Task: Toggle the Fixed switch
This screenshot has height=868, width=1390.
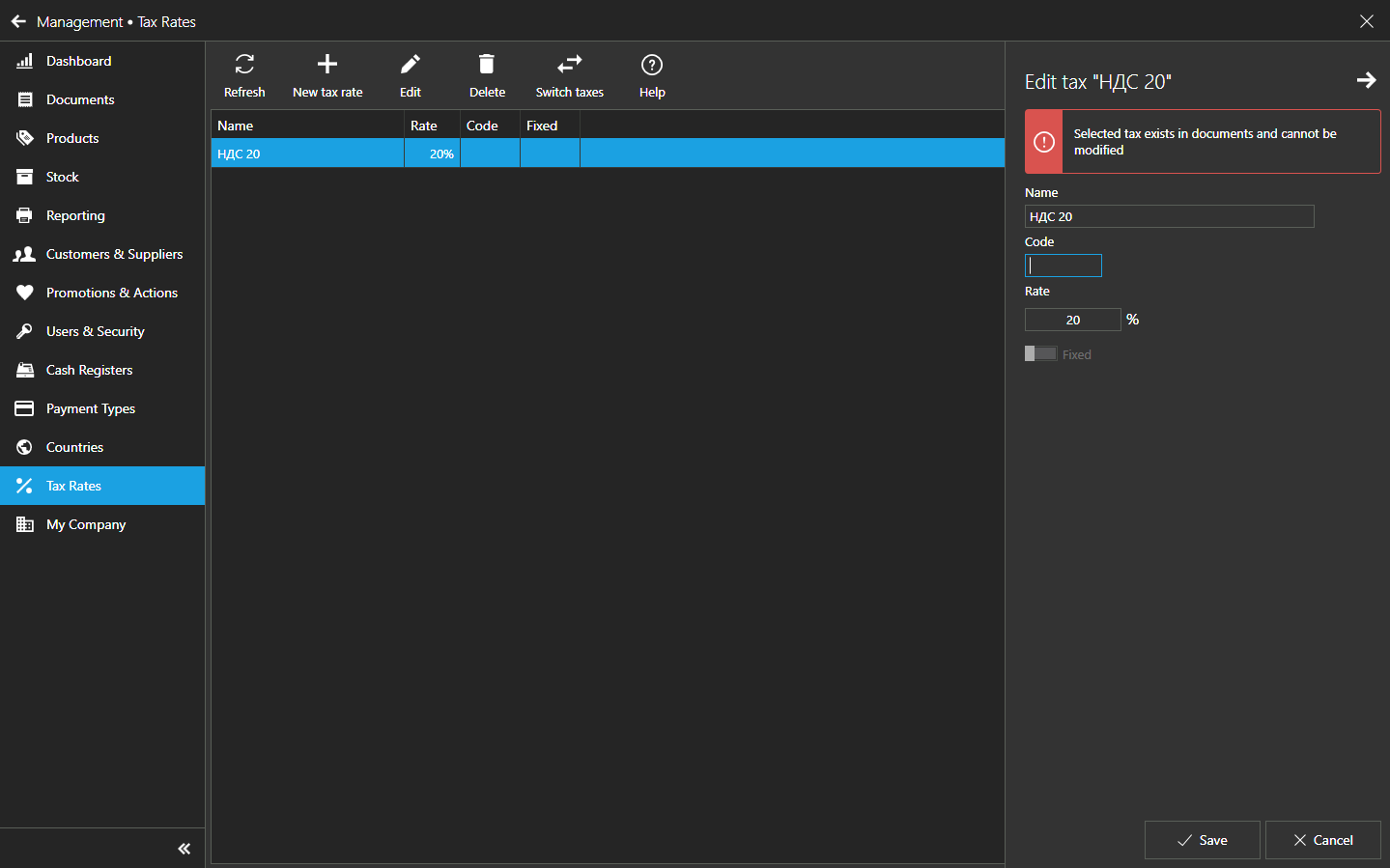Action: coord(1040,354)
